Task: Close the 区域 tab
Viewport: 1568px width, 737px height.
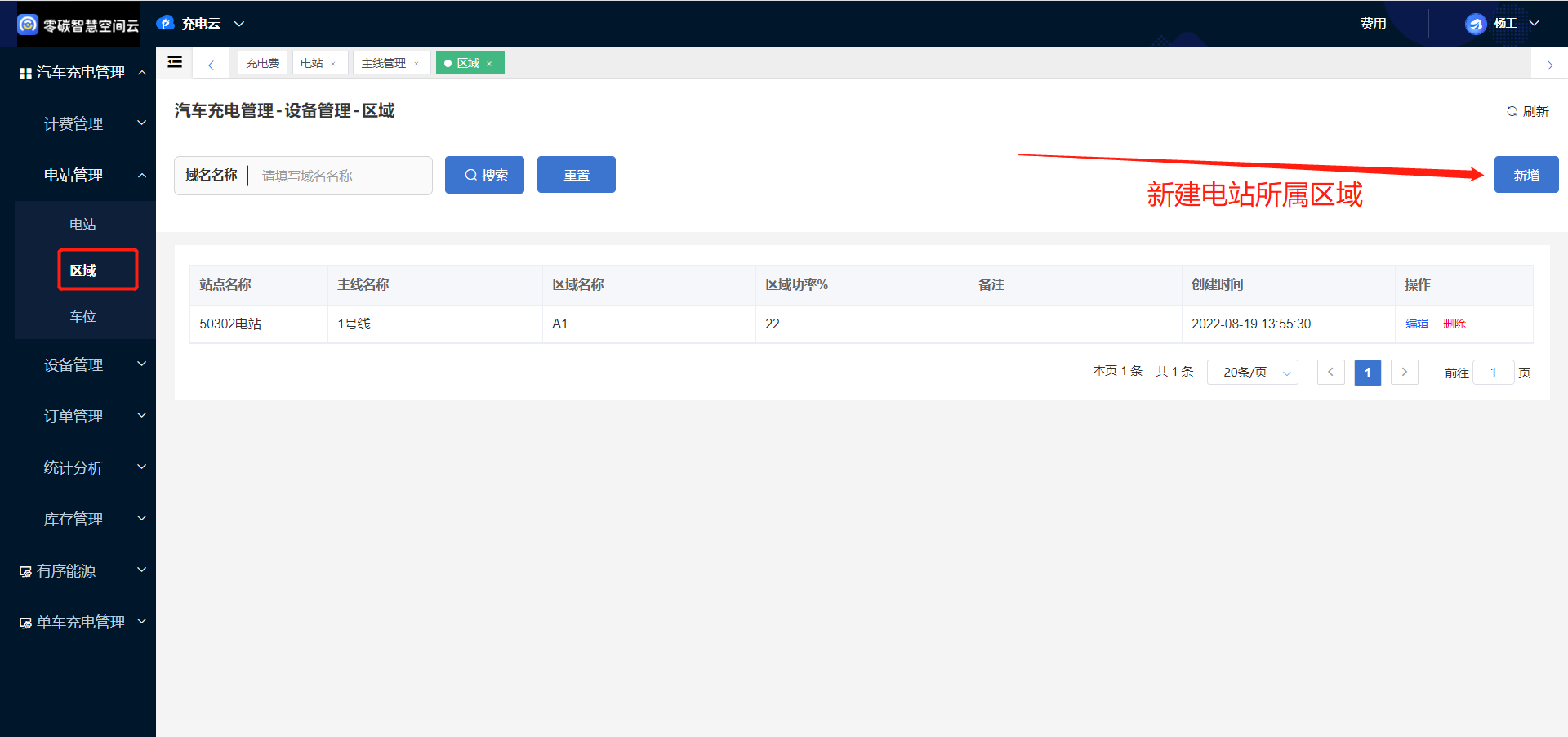Action: click(489, 64)
